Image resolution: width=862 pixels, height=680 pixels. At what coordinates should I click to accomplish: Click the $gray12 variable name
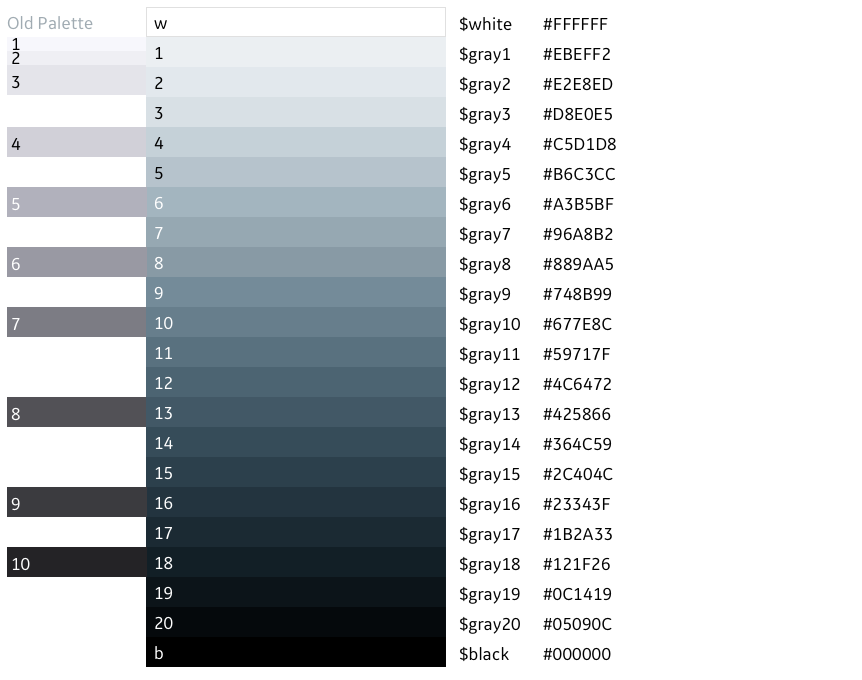click(490, 384)
